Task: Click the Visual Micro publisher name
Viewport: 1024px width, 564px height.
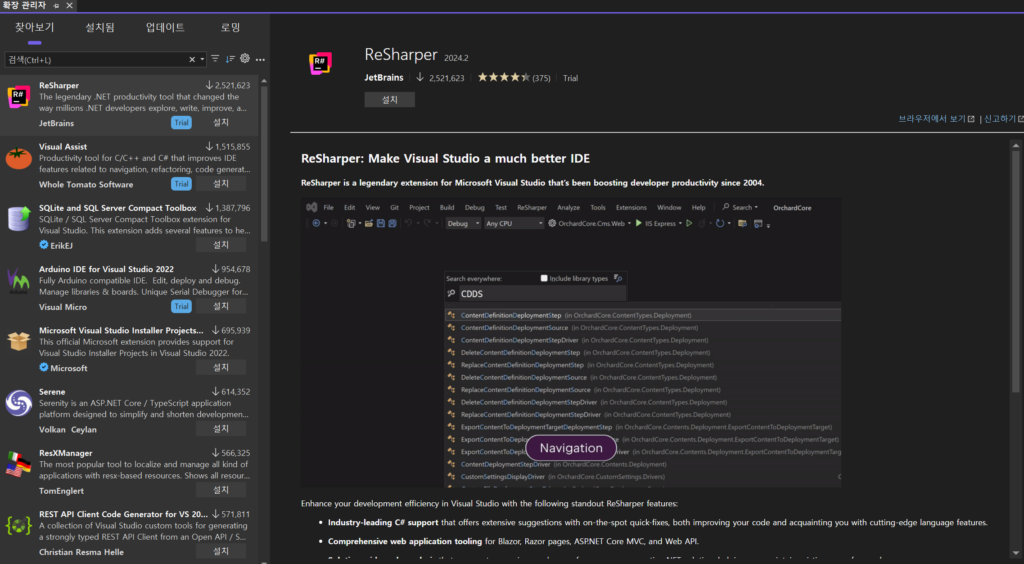Action: pos(63,307)
